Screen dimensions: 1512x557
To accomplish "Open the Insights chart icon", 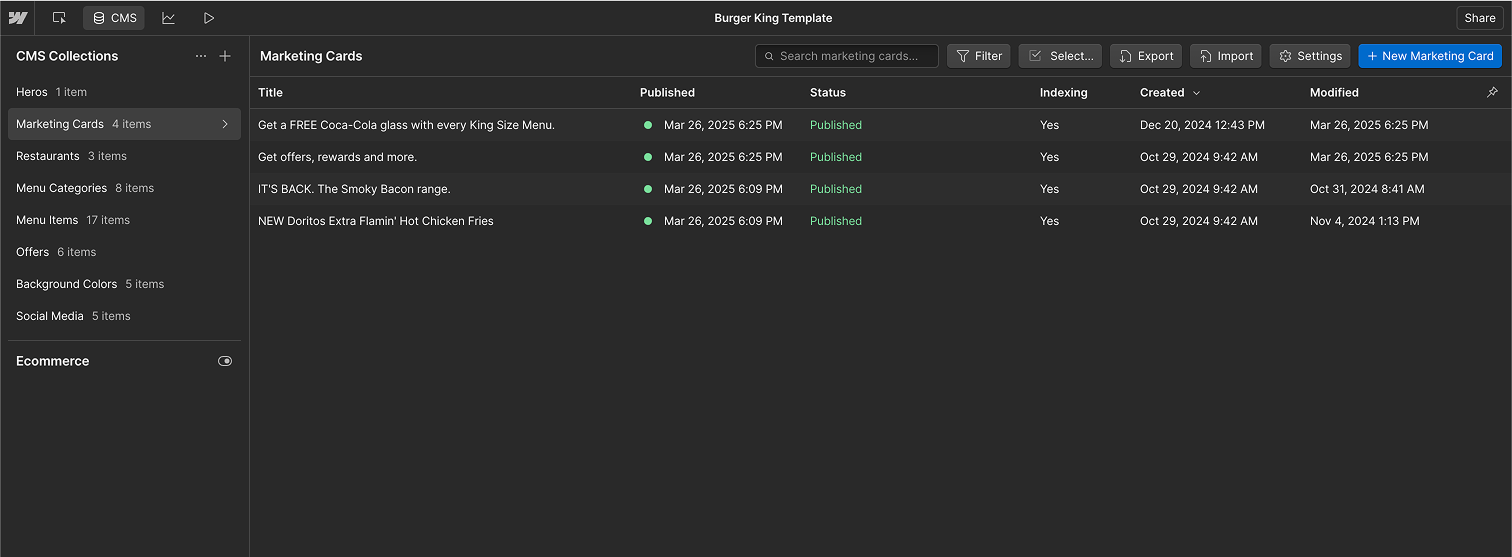I will 168,18.
